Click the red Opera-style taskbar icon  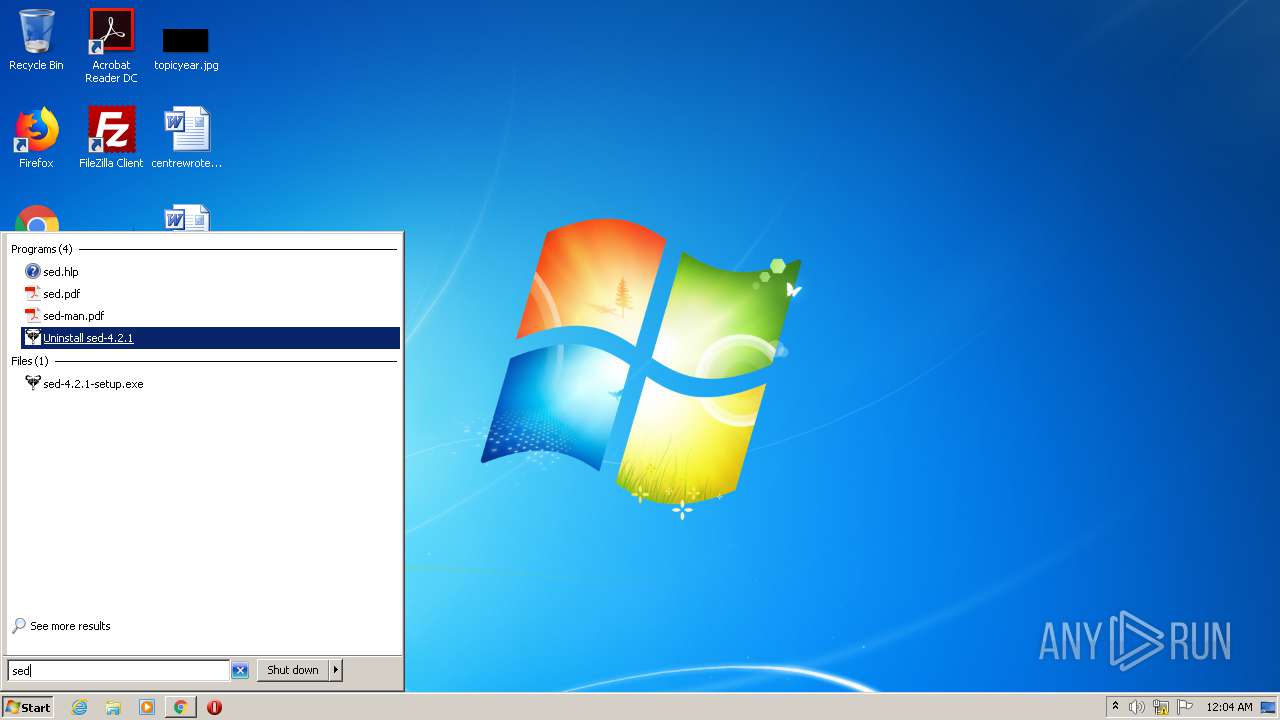(x=214, y=707)
